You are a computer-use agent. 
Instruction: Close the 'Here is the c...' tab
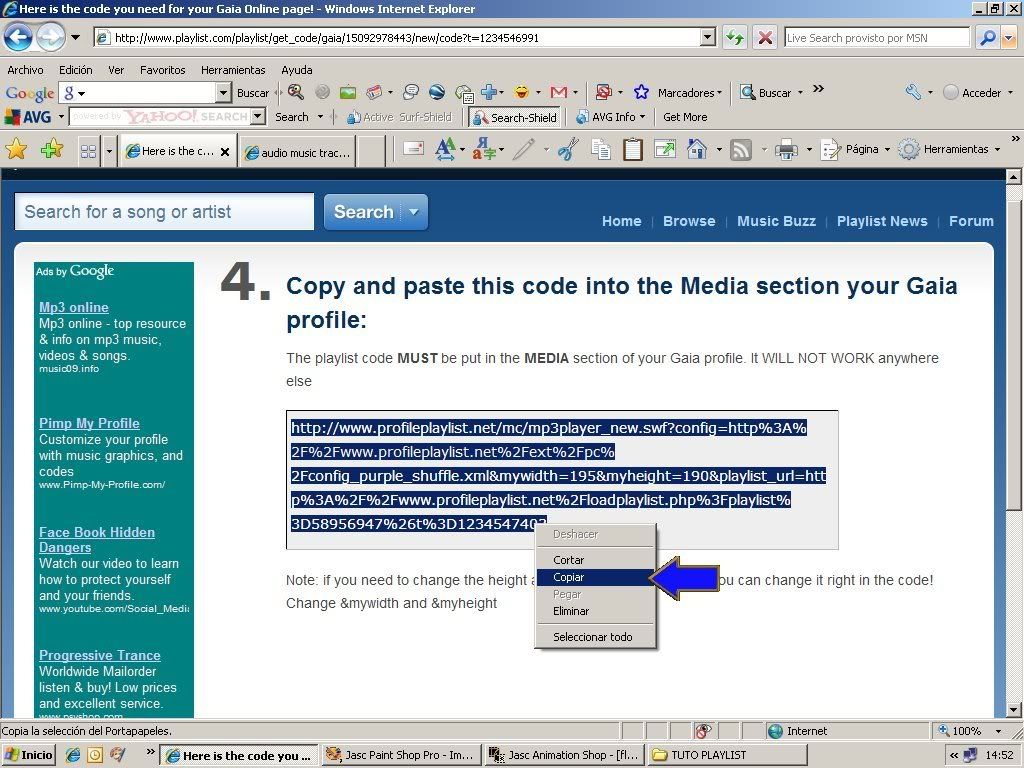click(225, 152)
